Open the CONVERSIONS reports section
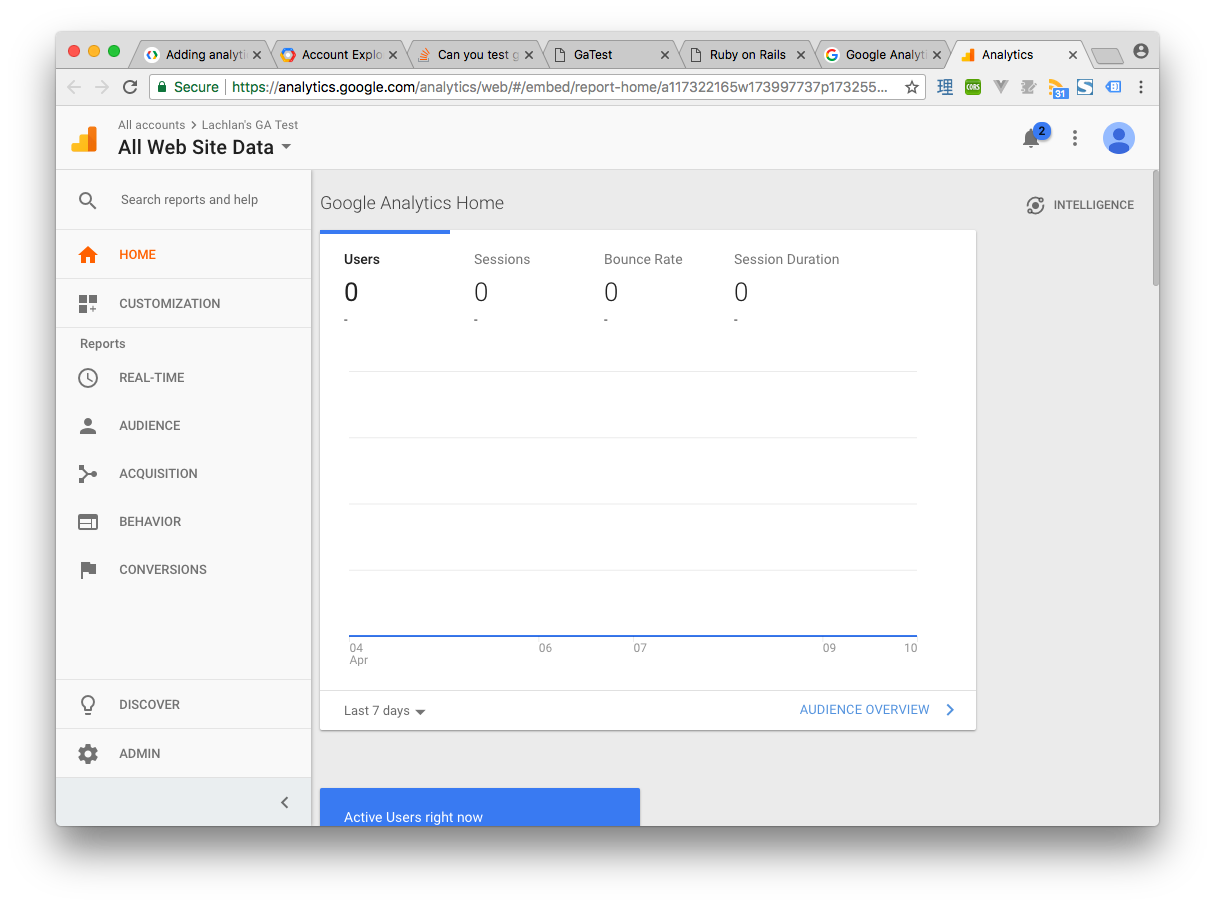Image resolution: width=1215 pixels, height=906 pixels. pos(184,570)
